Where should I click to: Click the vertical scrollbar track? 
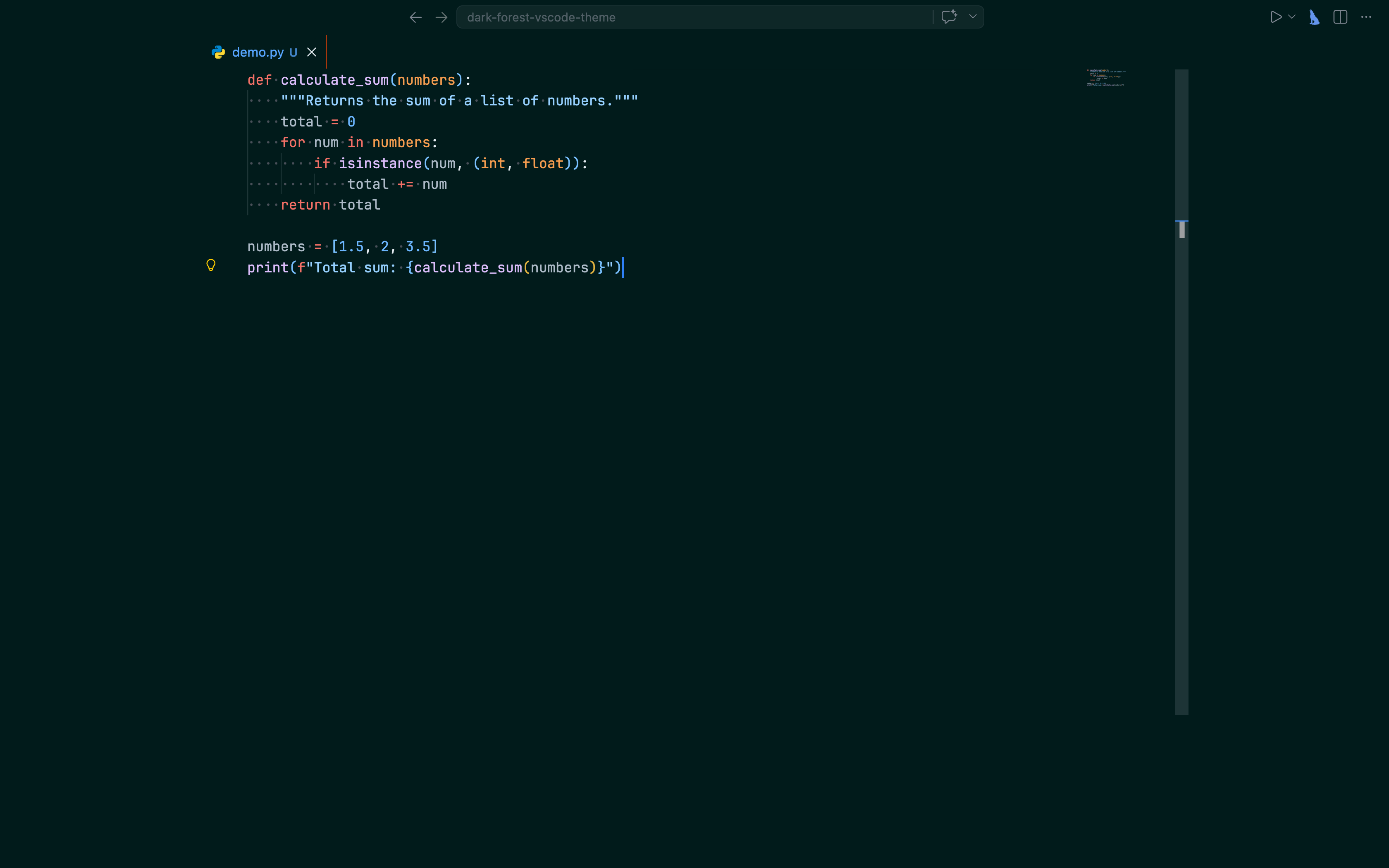coord(1181,391)
